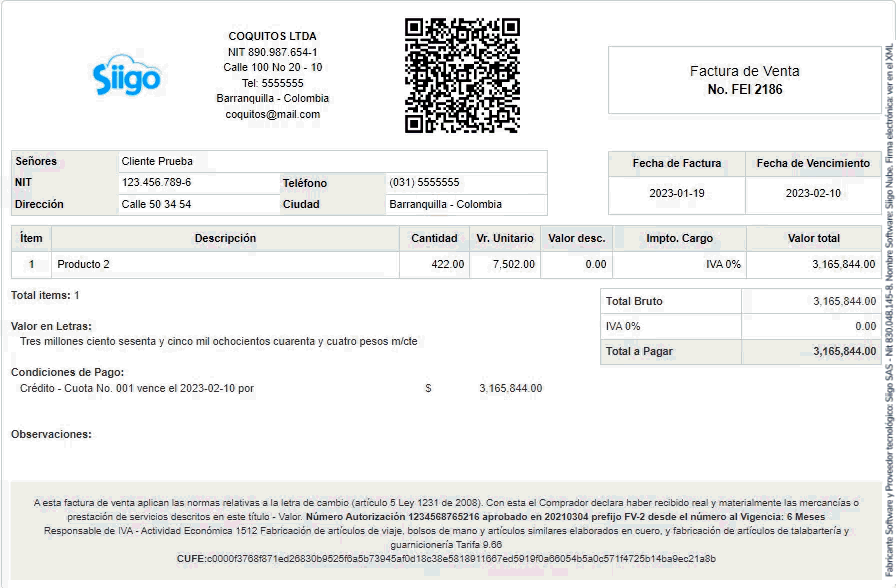Click the Observaciones heading

pyautogui.click(x=51, y=434)
